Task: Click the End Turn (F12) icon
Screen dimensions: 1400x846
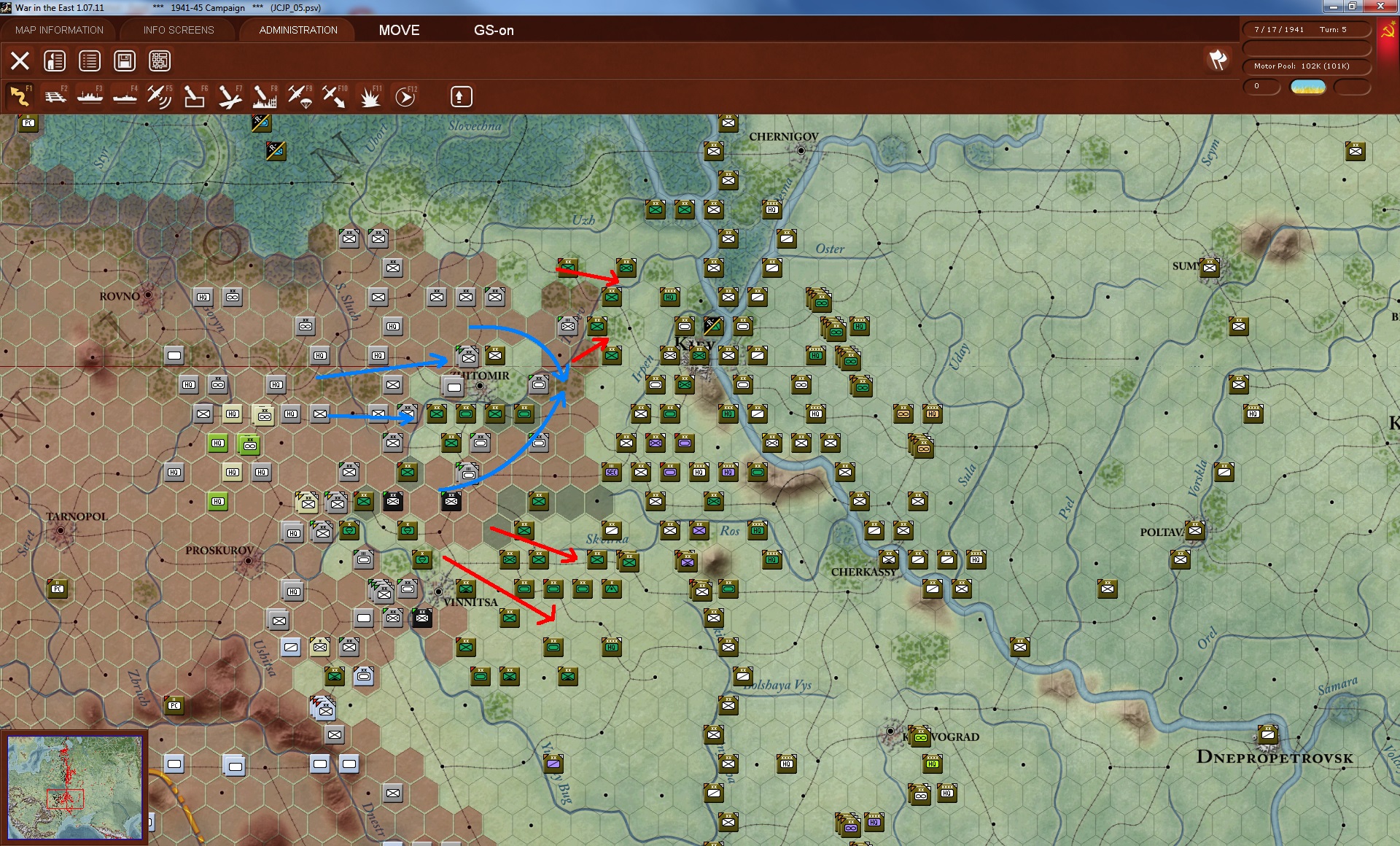Action: [405, 96]
